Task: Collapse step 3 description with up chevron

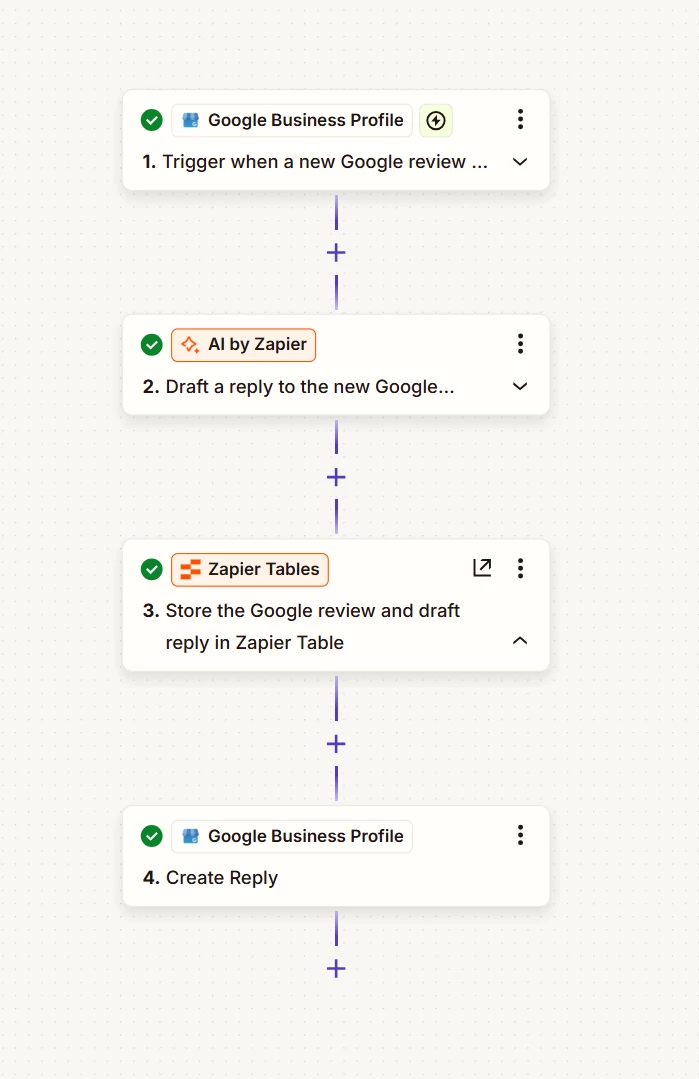Action: (x=520, y=641)
